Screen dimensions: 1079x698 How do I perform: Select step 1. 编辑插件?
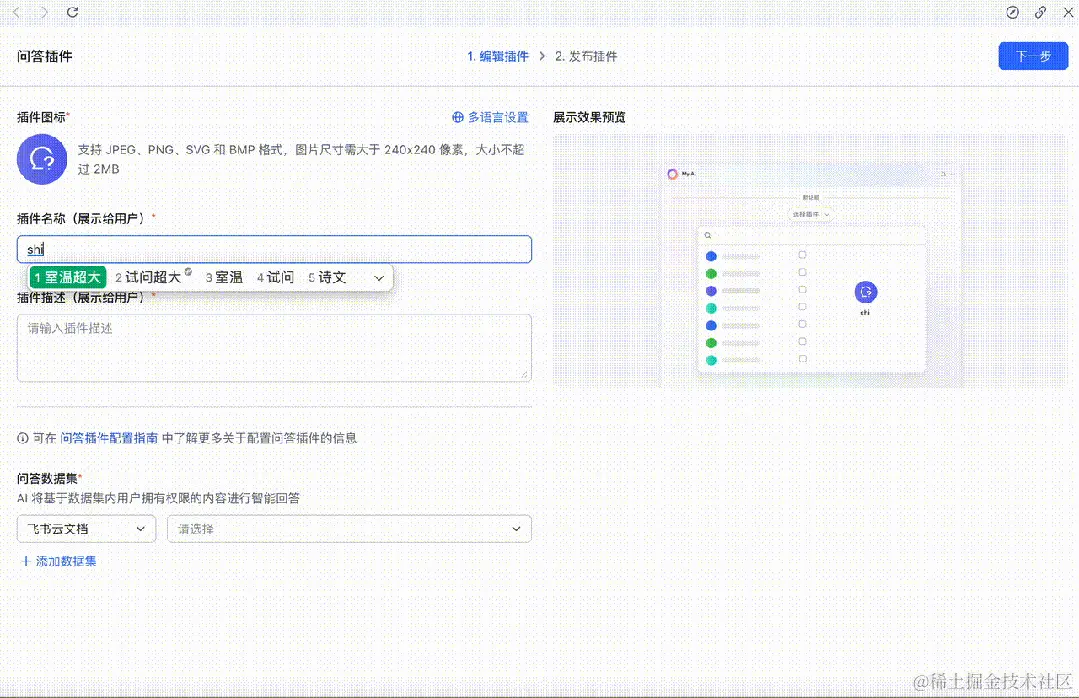tap(498, 56)
